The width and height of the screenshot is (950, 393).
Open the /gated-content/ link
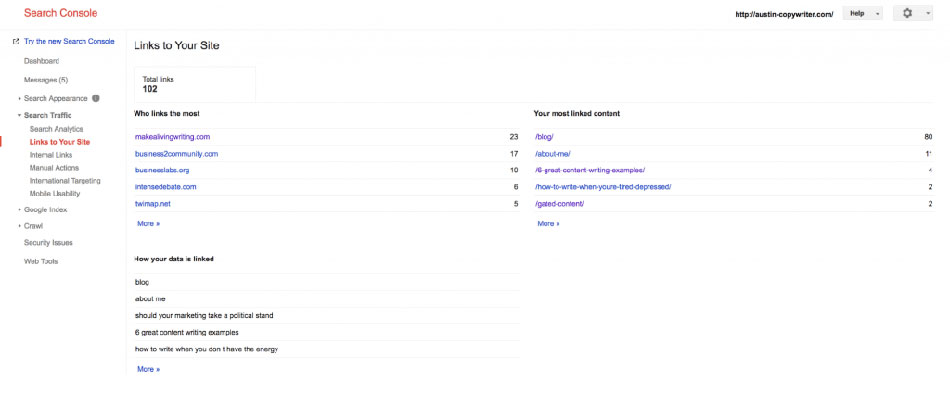tap(559, 204)
